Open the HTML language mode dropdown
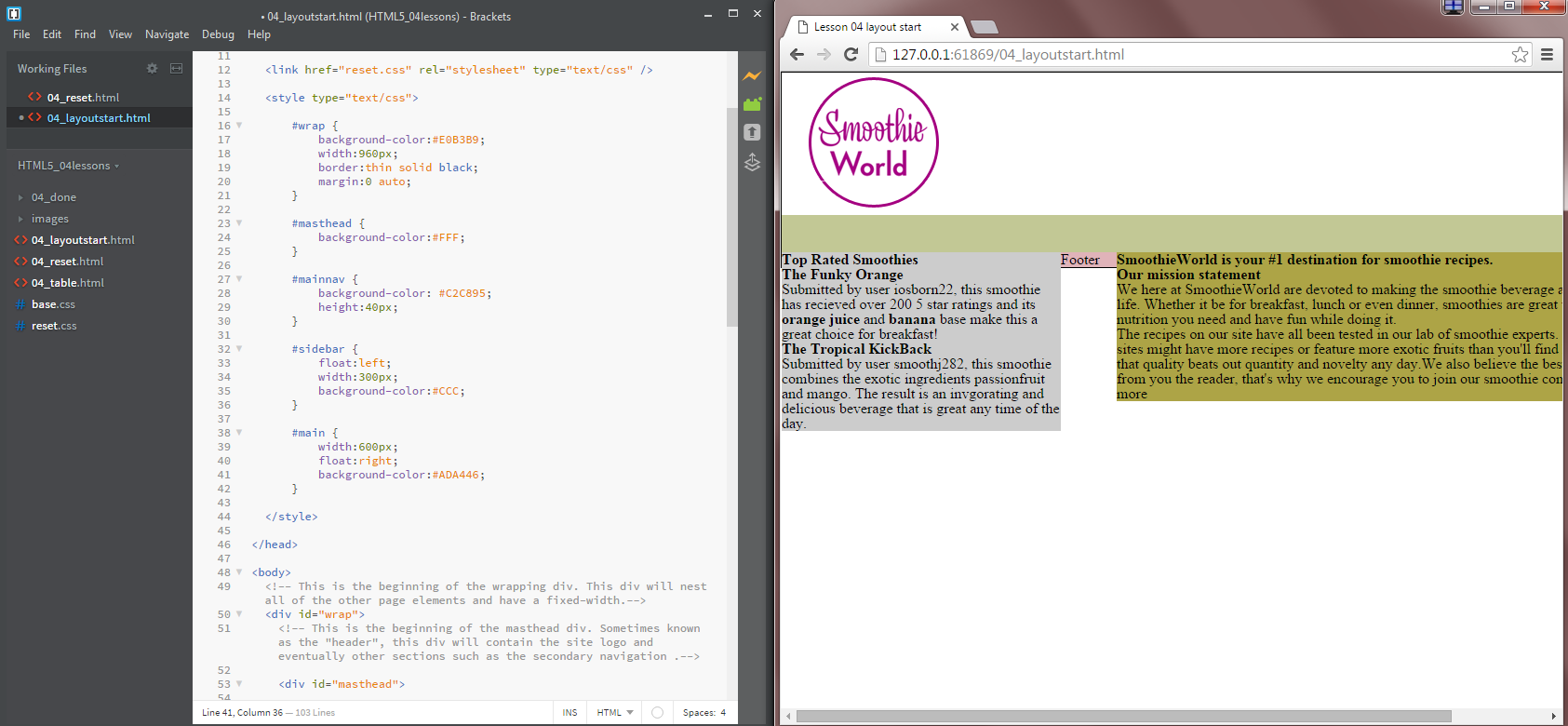 pos(615,713)
